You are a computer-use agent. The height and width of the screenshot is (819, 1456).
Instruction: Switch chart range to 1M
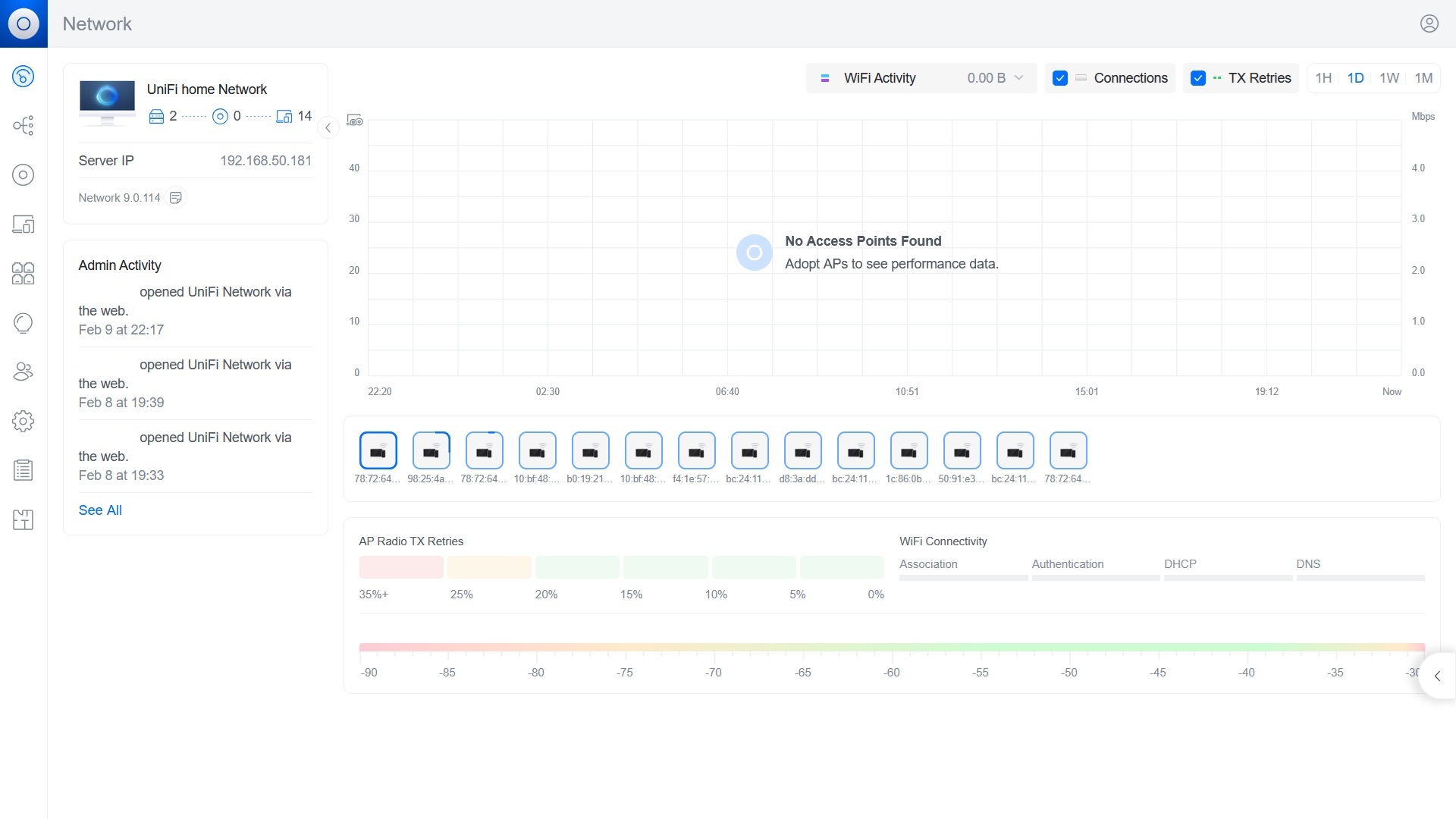click(x=1423, y=78)
